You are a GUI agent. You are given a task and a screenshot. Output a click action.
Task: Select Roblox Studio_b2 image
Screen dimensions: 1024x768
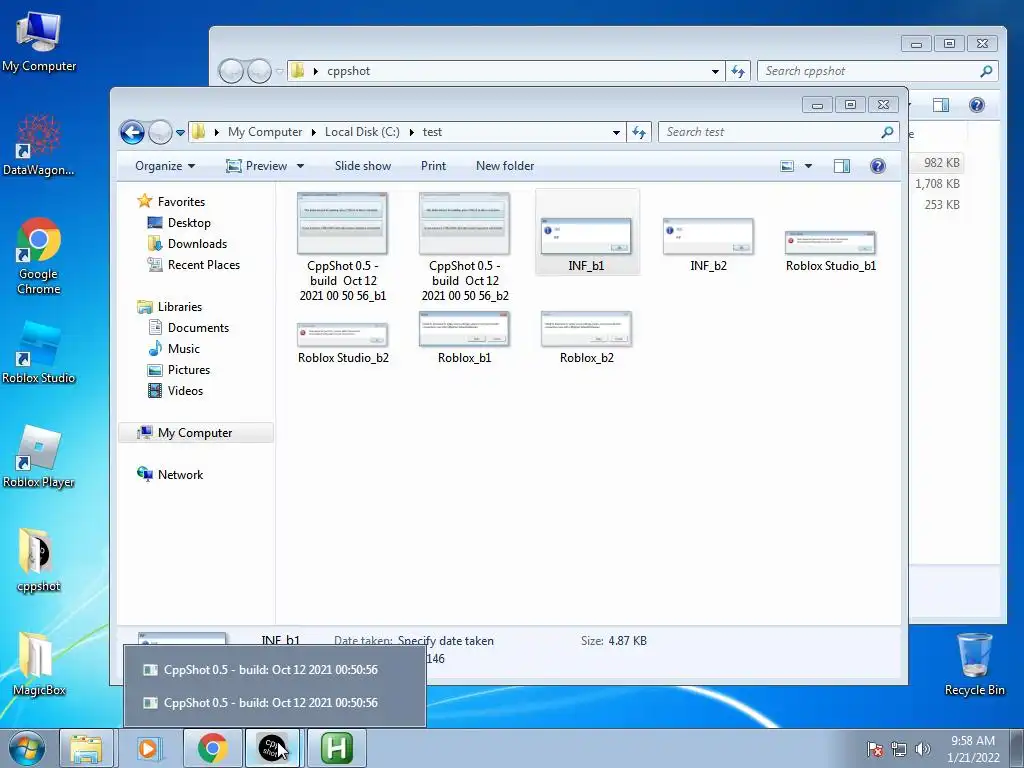[x=343, y=343]
